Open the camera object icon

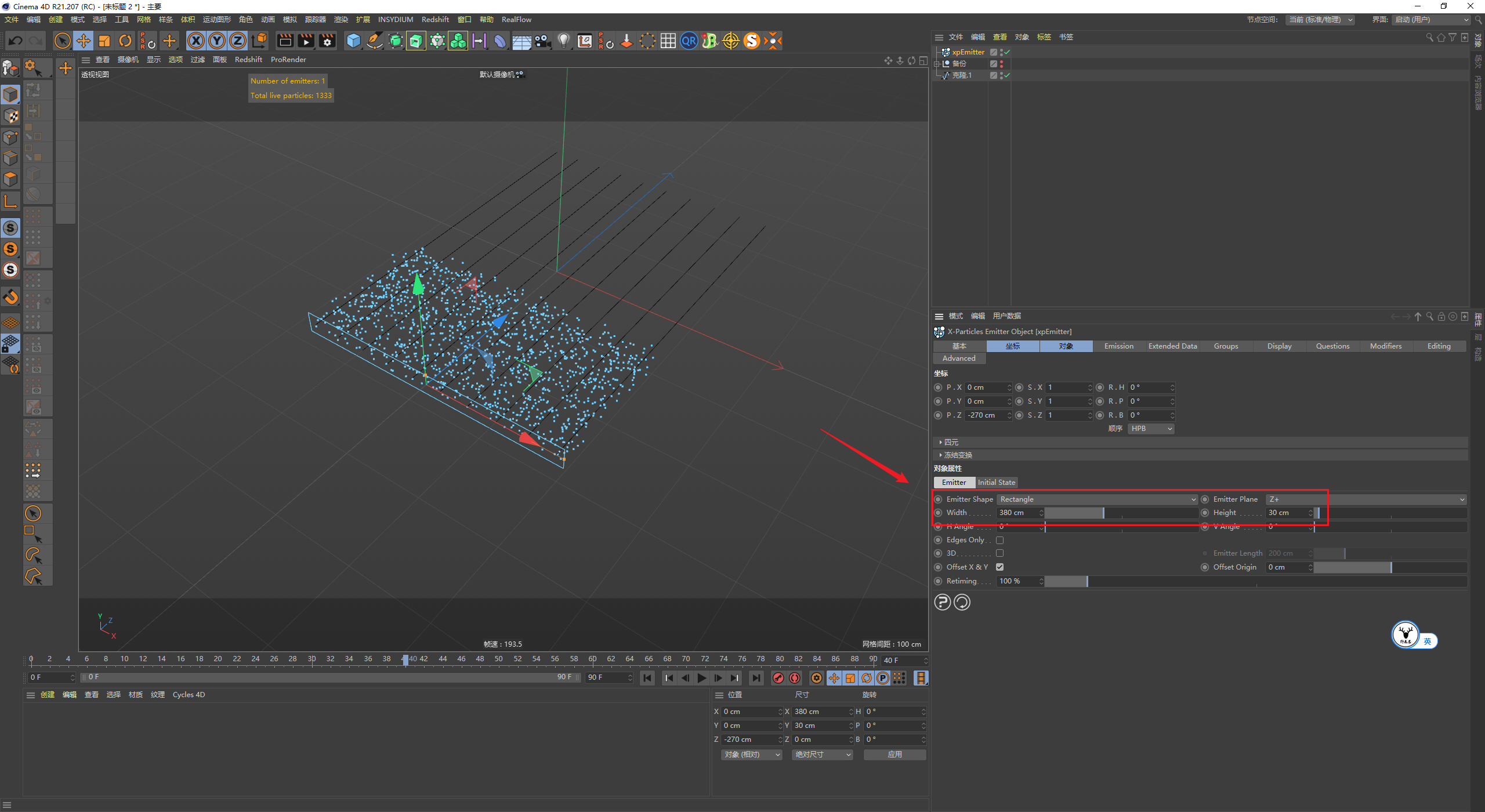tap(542, 41)
